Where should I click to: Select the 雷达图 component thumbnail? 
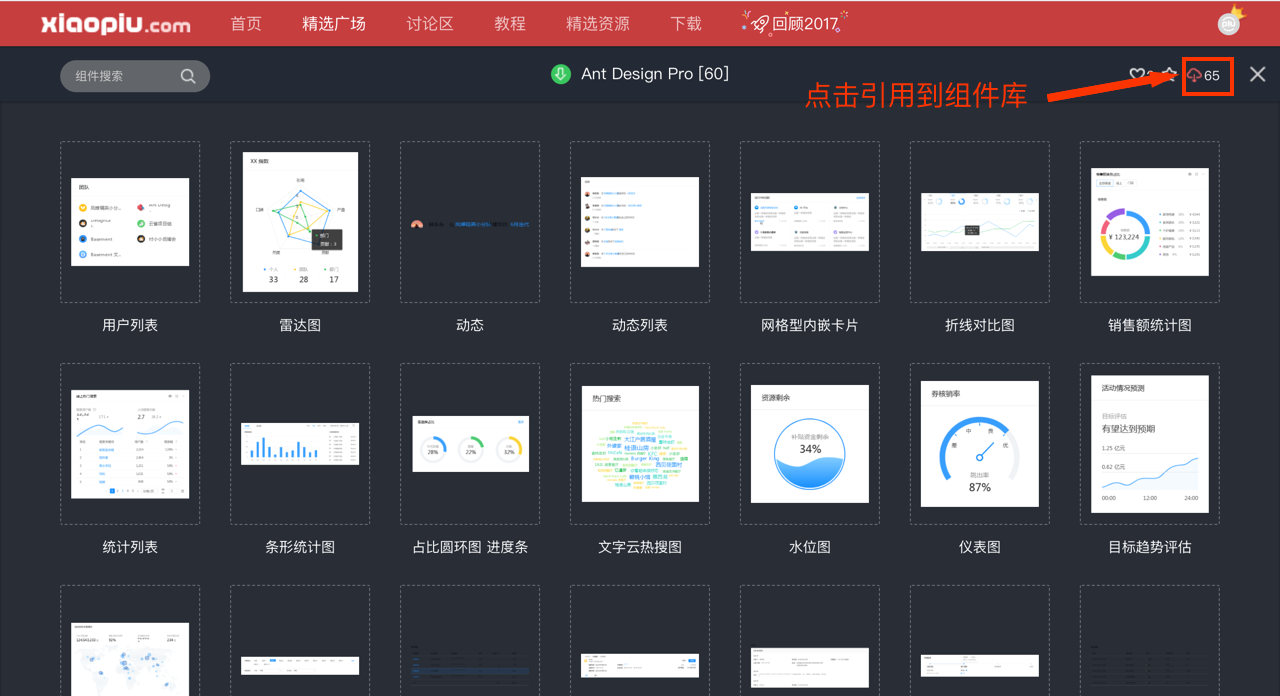(300, 222)
